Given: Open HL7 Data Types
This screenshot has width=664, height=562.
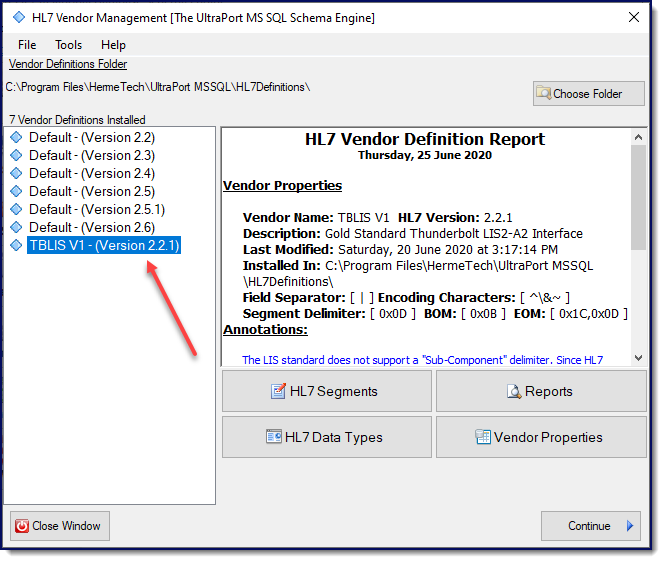Looking at the screenshot, I should pyautogui.click(x=326, y=437).
